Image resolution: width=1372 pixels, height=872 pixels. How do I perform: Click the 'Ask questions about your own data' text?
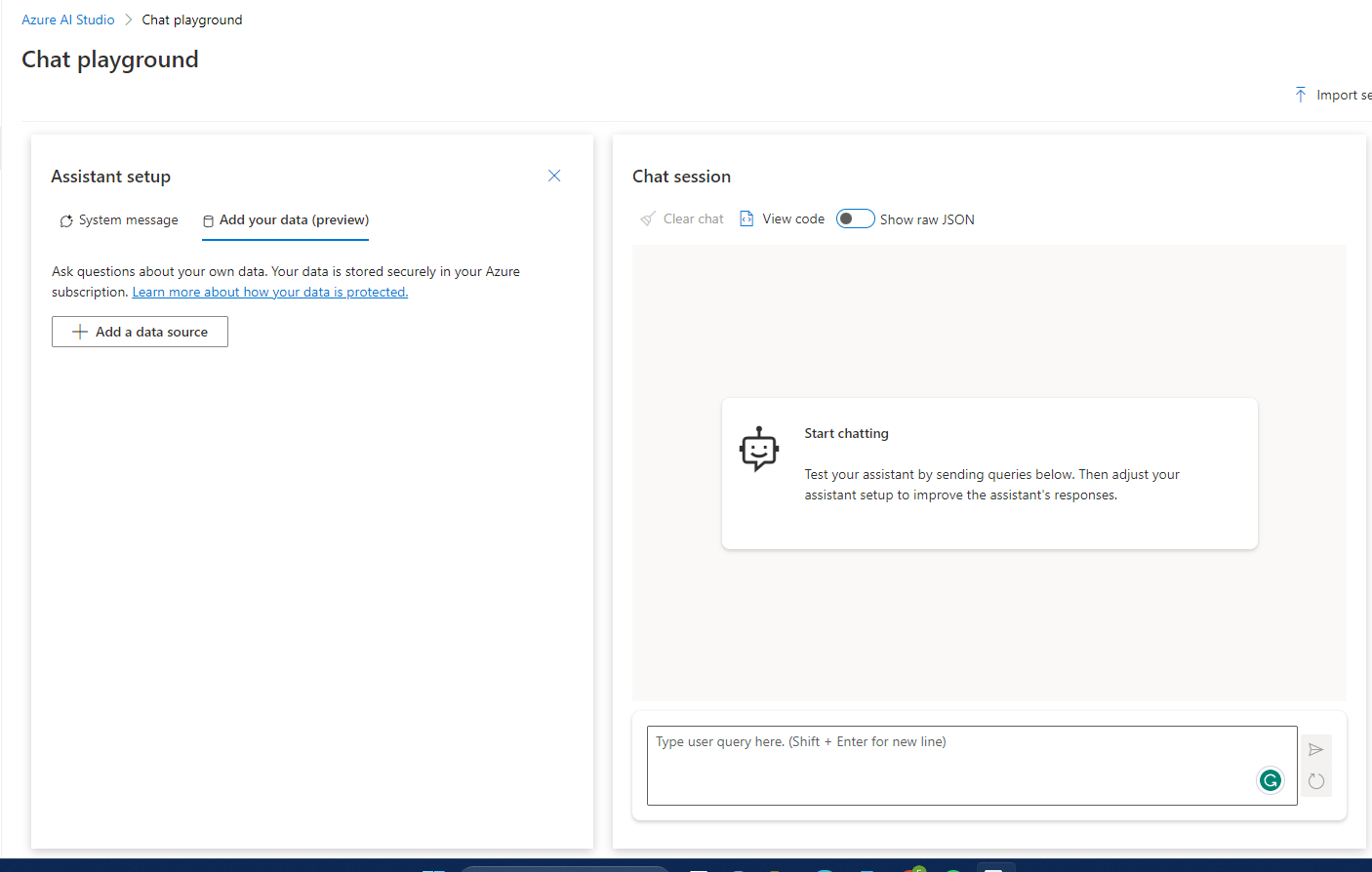[x=286, y=282]
